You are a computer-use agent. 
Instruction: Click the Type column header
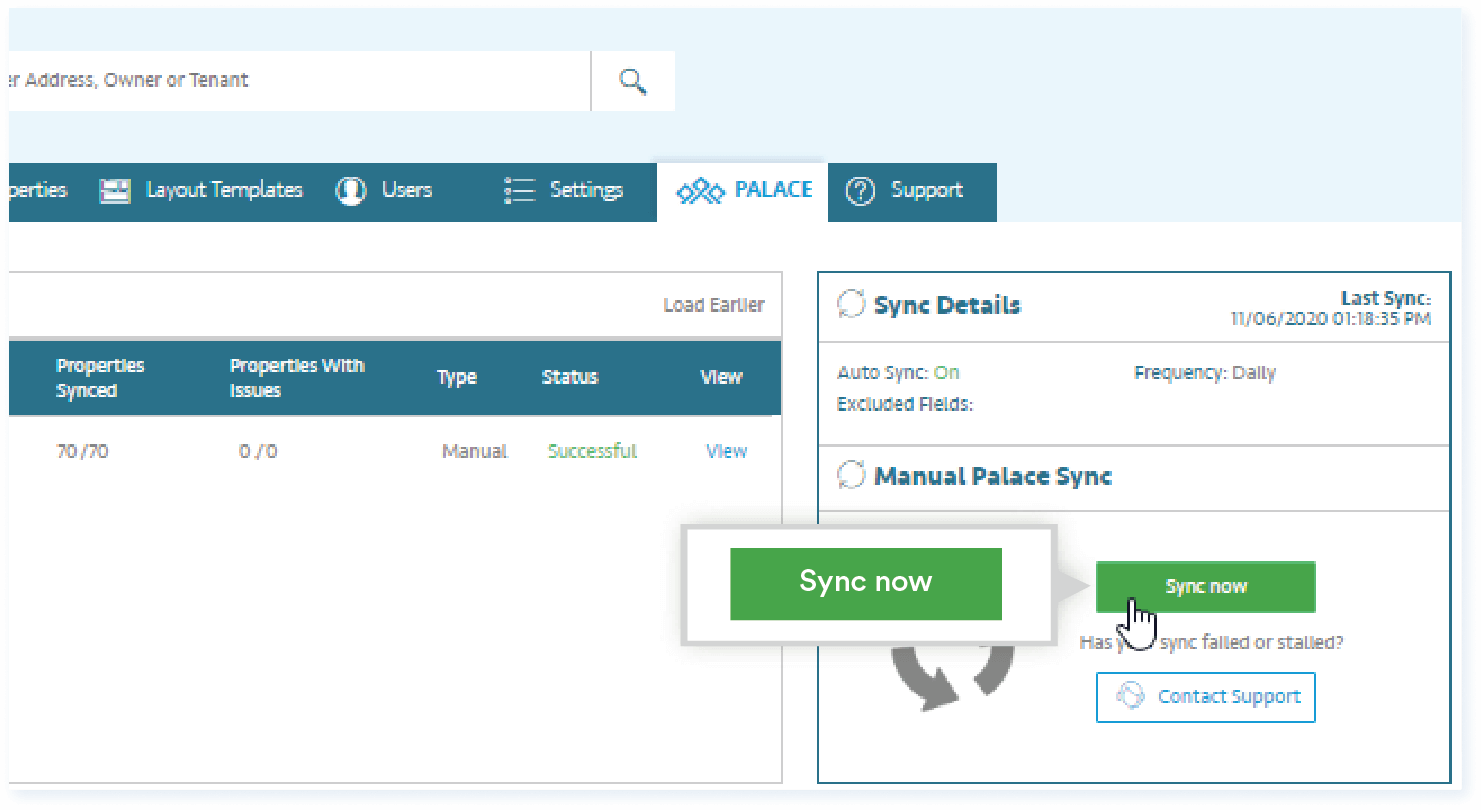coord(457,378)
